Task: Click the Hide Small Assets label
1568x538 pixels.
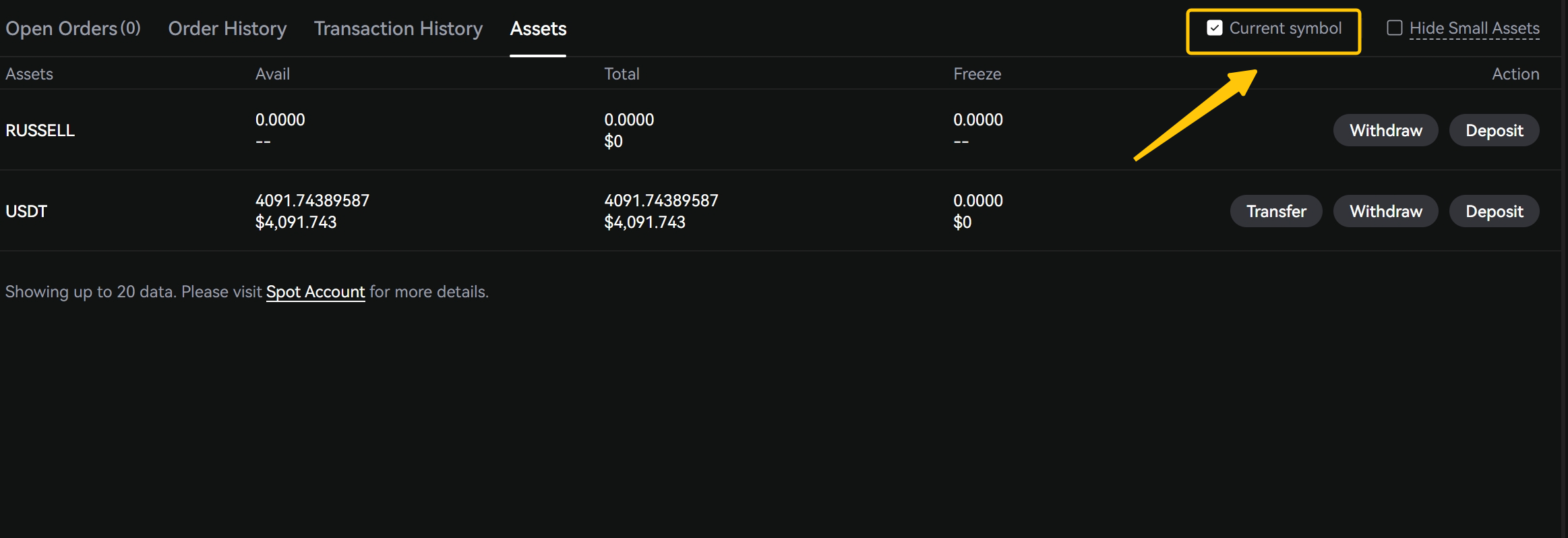Action: (x=1474, y=28)
